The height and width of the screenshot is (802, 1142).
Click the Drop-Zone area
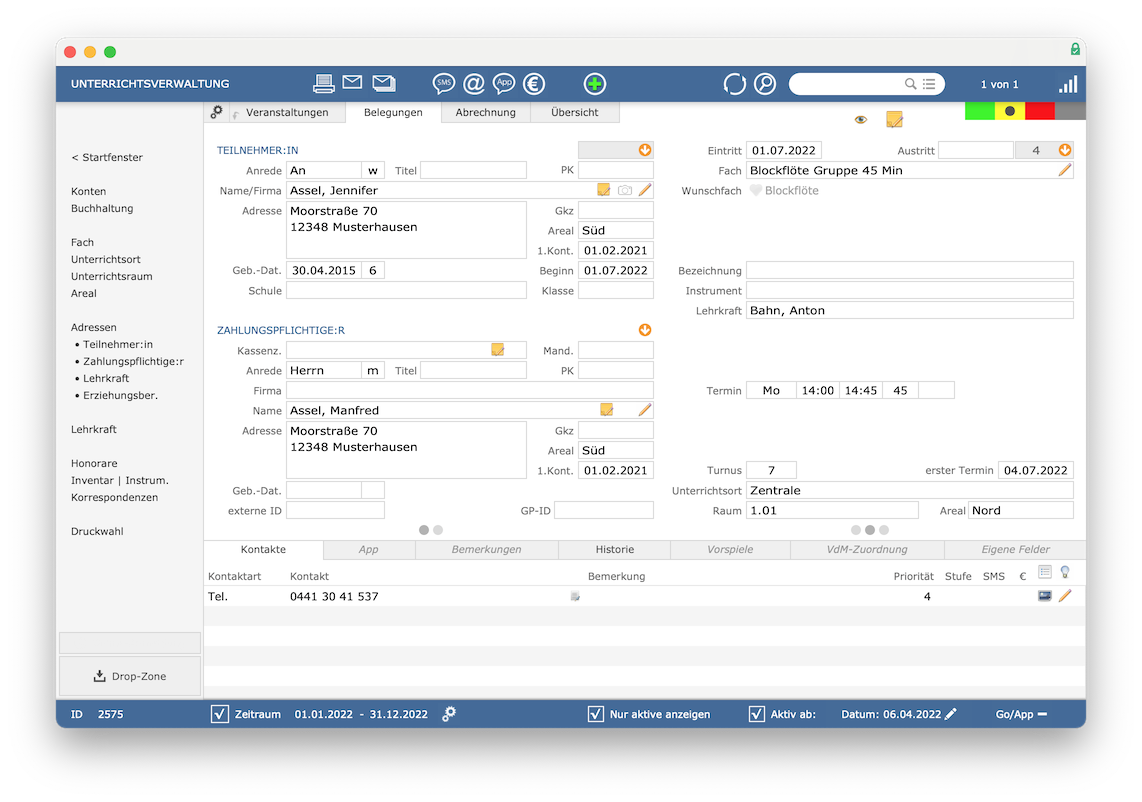(x=130, y=676)
